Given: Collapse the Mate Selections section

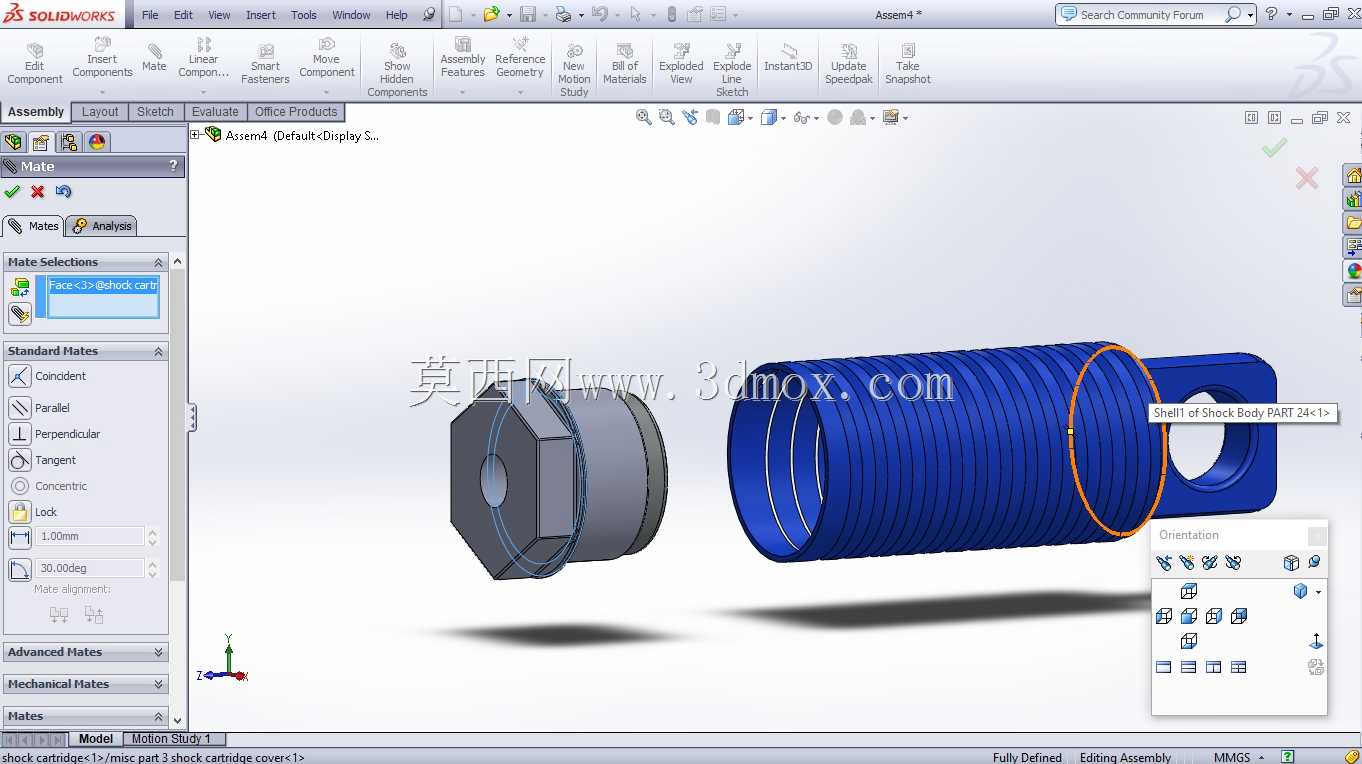Looking at the screenshot, I should point(158,262).
